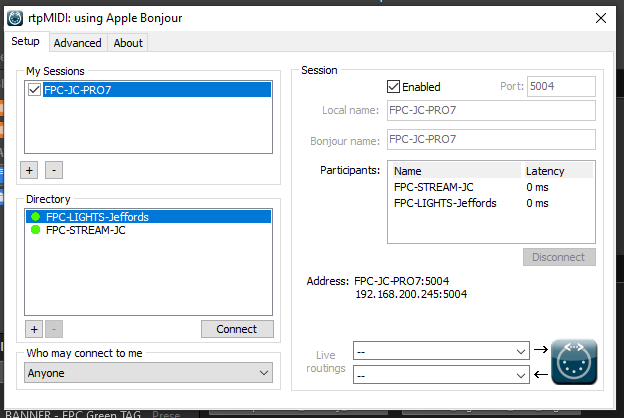Click the rtpMIDI MIDI-connector logo icon
Screen dimensions: 624x418
click(x=574, y=362)
